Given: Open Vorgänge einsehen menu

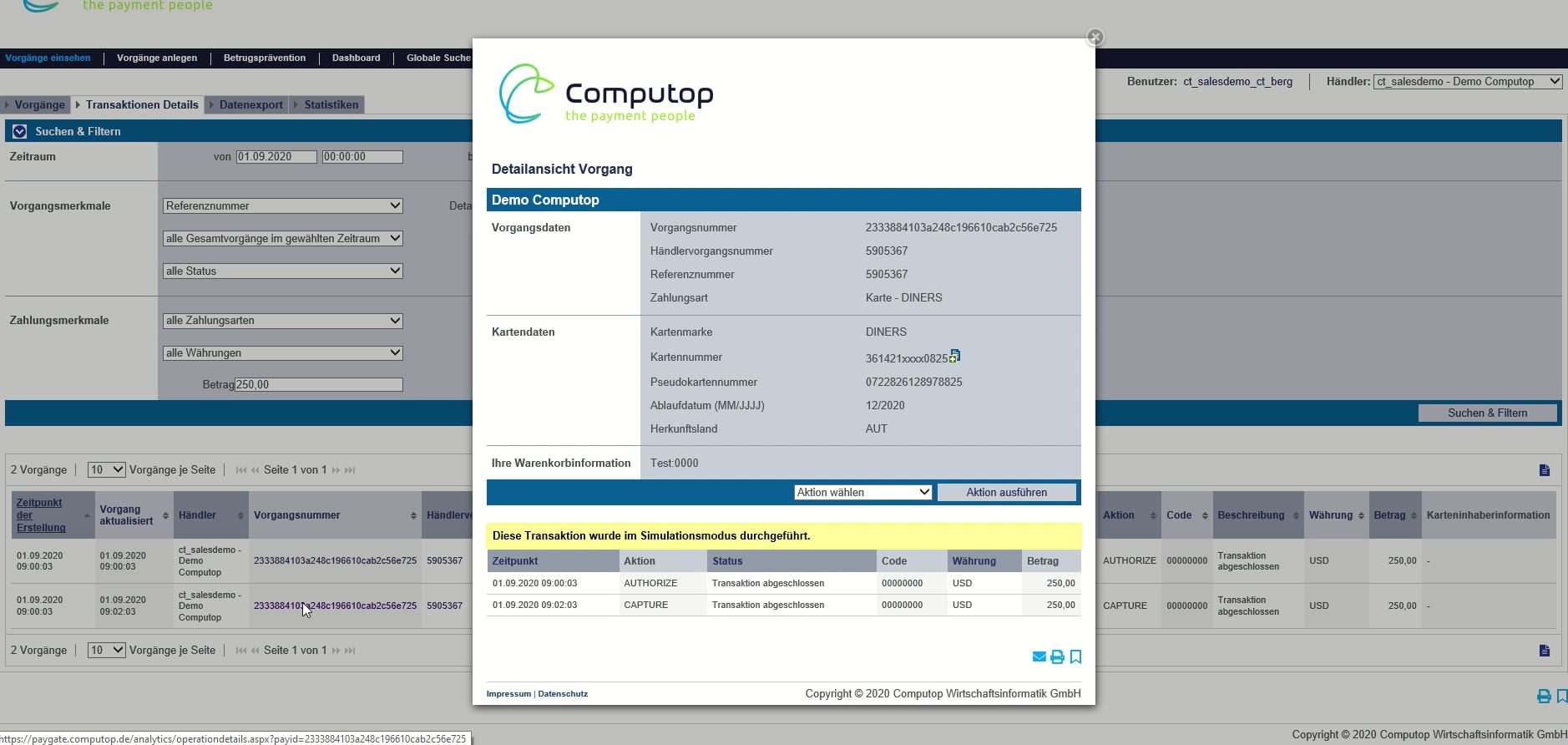Looking at the screenshot, I should click(x=48, y=58).
